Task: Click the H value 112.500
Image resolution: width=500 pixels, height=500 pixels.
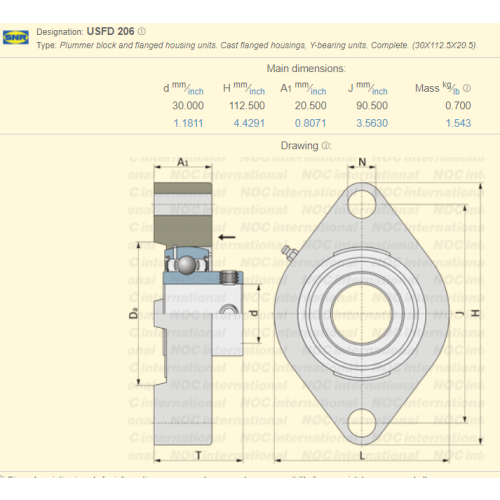Action: (247, 106)
